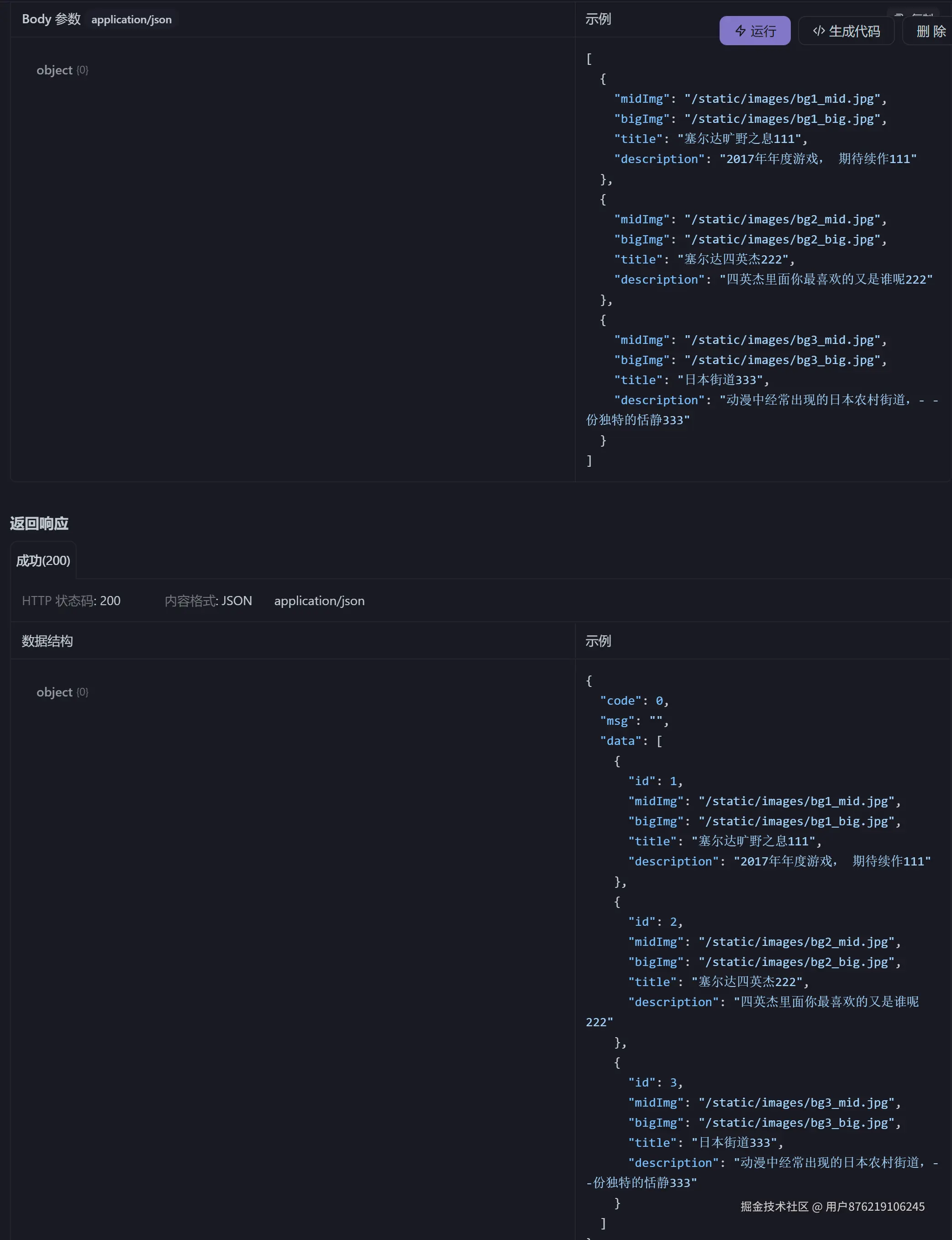Click application/json in the response info row
Viewport: 952px width, 1240px height.
pos(319,601)
